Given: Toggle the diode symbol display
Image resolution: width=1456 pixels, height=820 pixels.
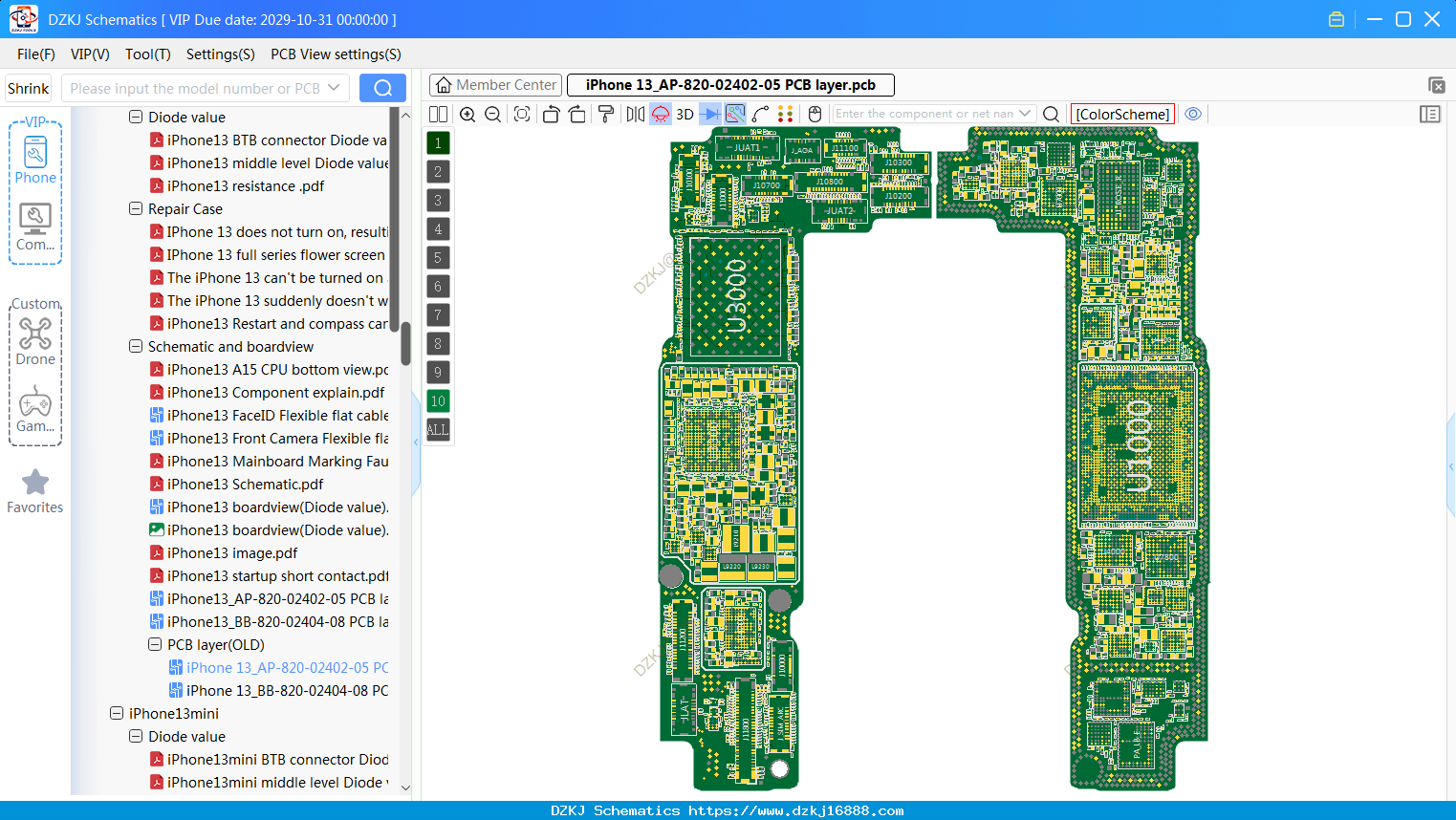Looking at the screenshot, I should click(x=710, y=114).
